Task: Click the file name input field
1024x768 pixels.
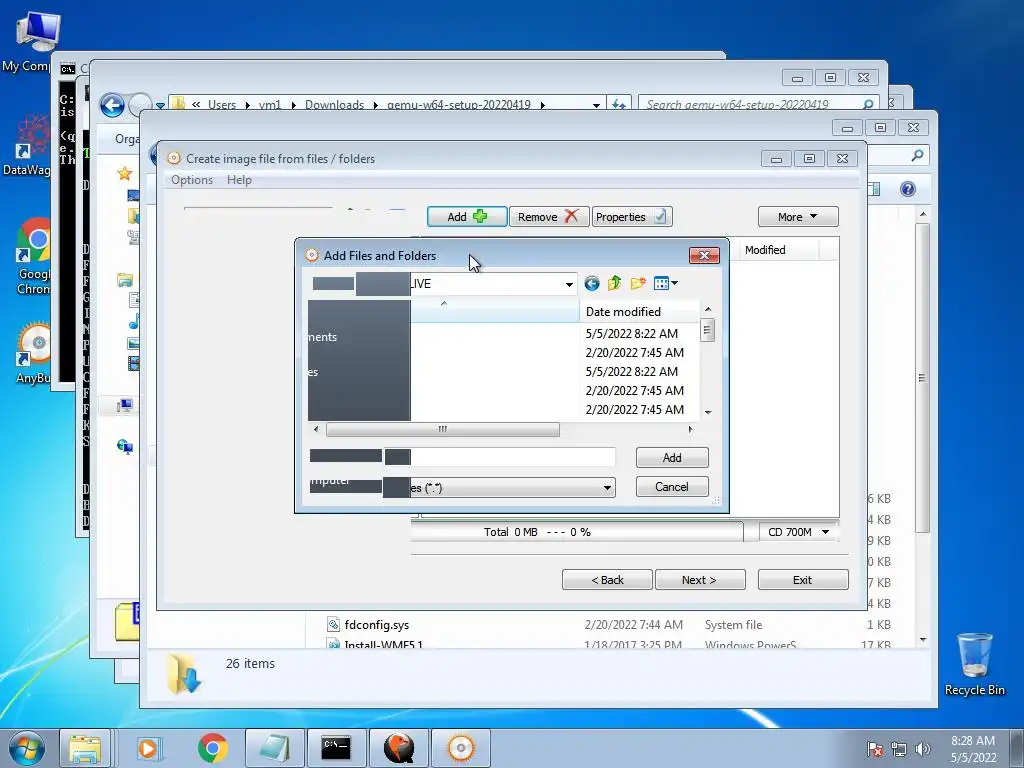Action: click(513, 457)
